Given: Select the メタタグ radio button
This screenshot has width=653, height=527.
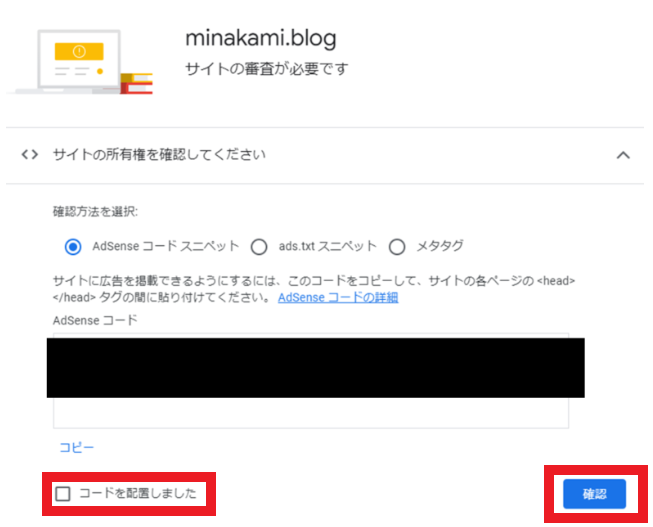Looking at the screenshot, I should pyautogui.click(x=397, y=247).
